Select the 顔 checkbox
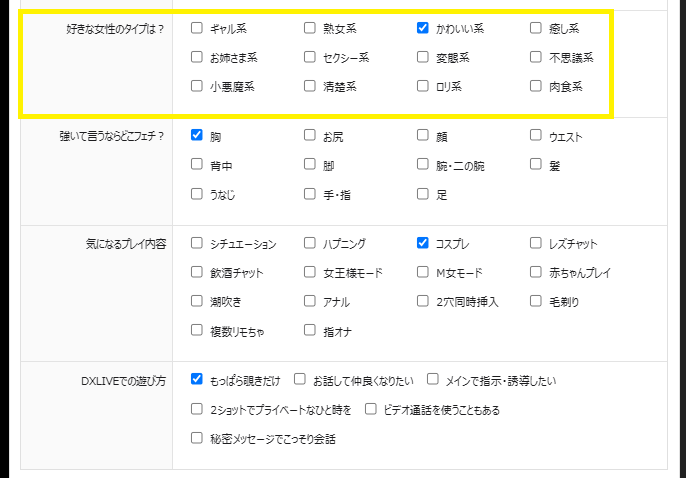 pyautogui.click(x=423, y=136)
